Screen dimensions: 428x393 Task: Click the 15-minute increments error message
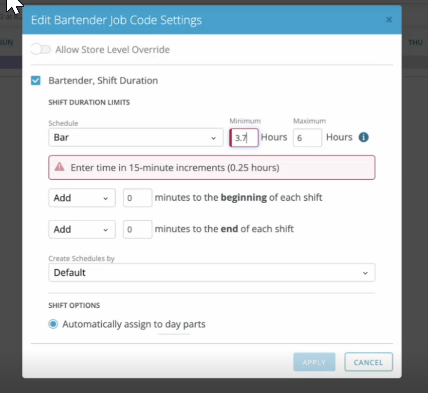175,167
